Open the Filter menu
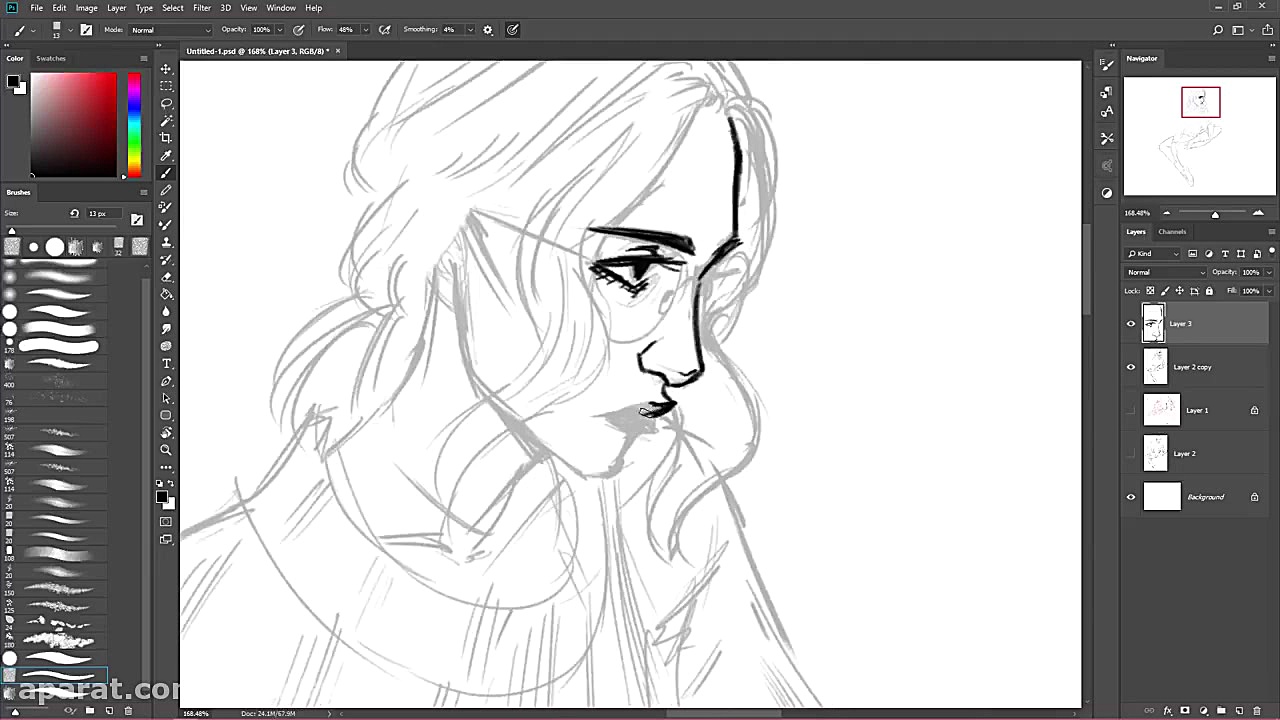Viewport: 1280px width, 720px height. coord(202,8)
